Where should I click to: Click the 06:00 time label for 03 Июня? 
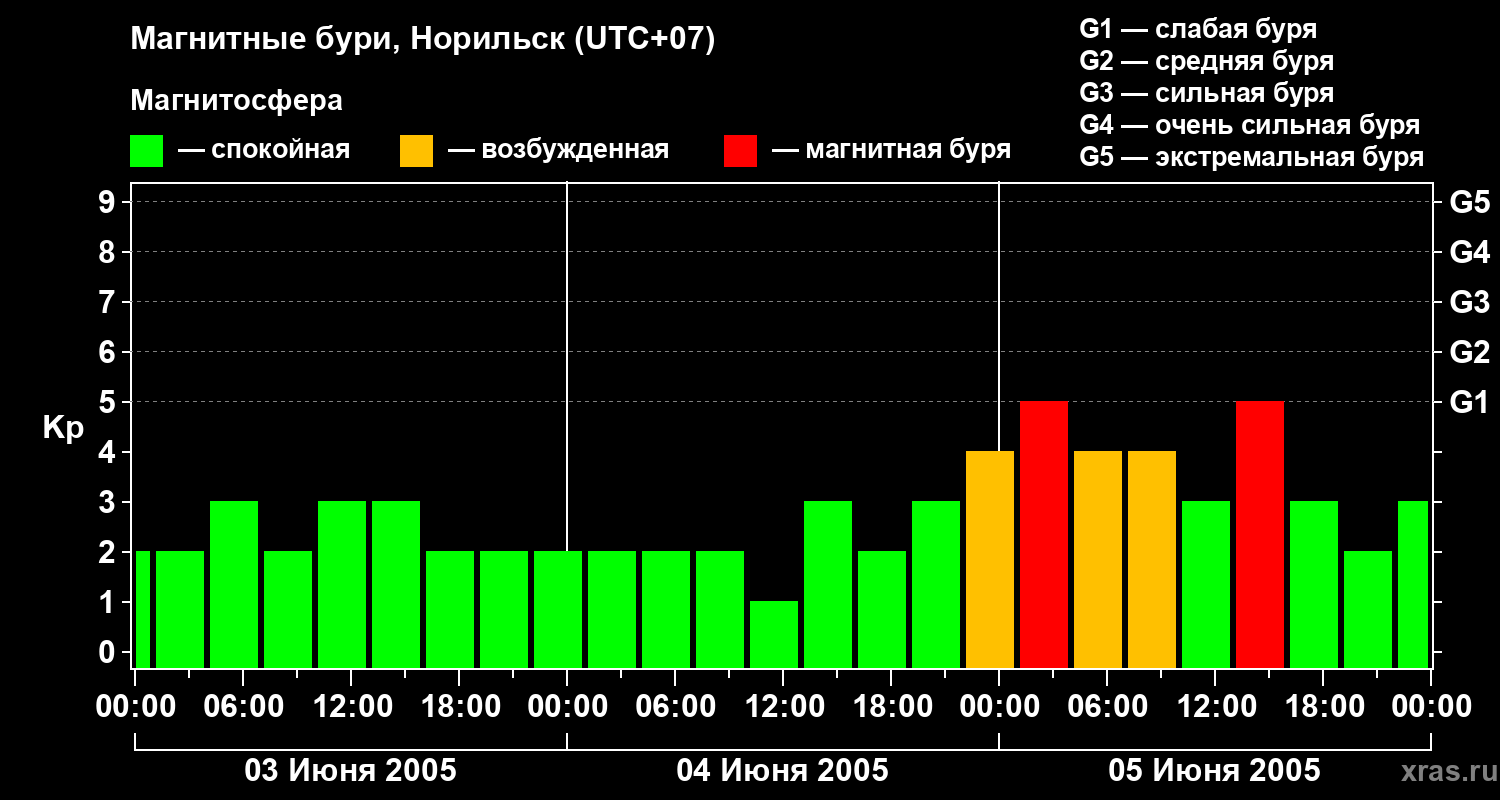(243, 706)
